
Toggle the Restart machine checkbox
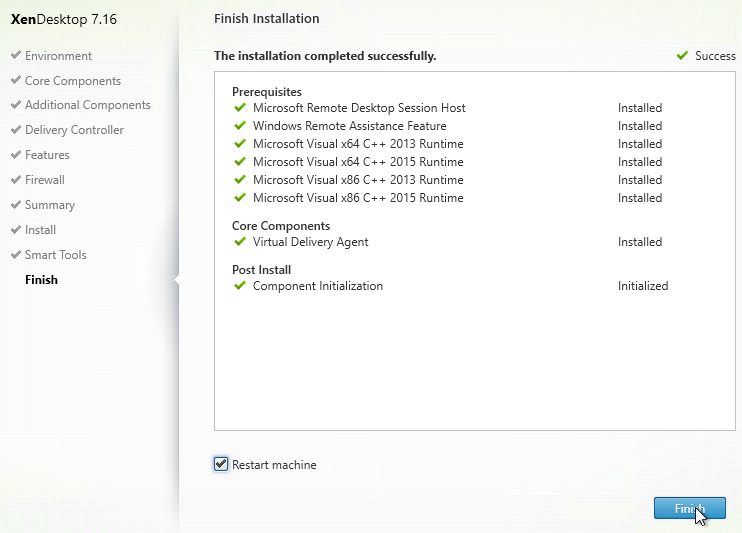[x=221, y=464]
